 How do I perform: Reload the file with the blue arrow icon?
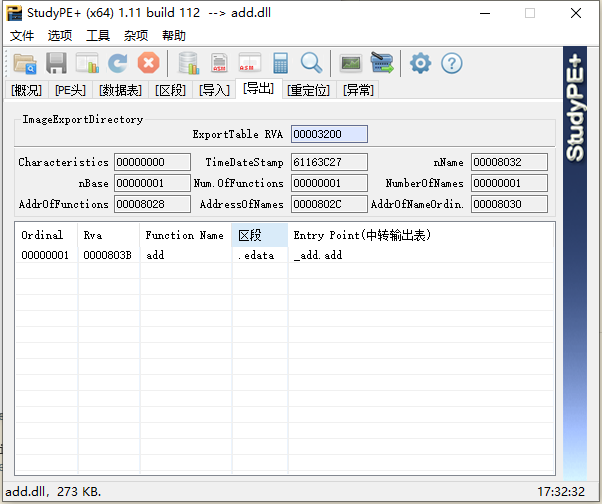(117, 63)
